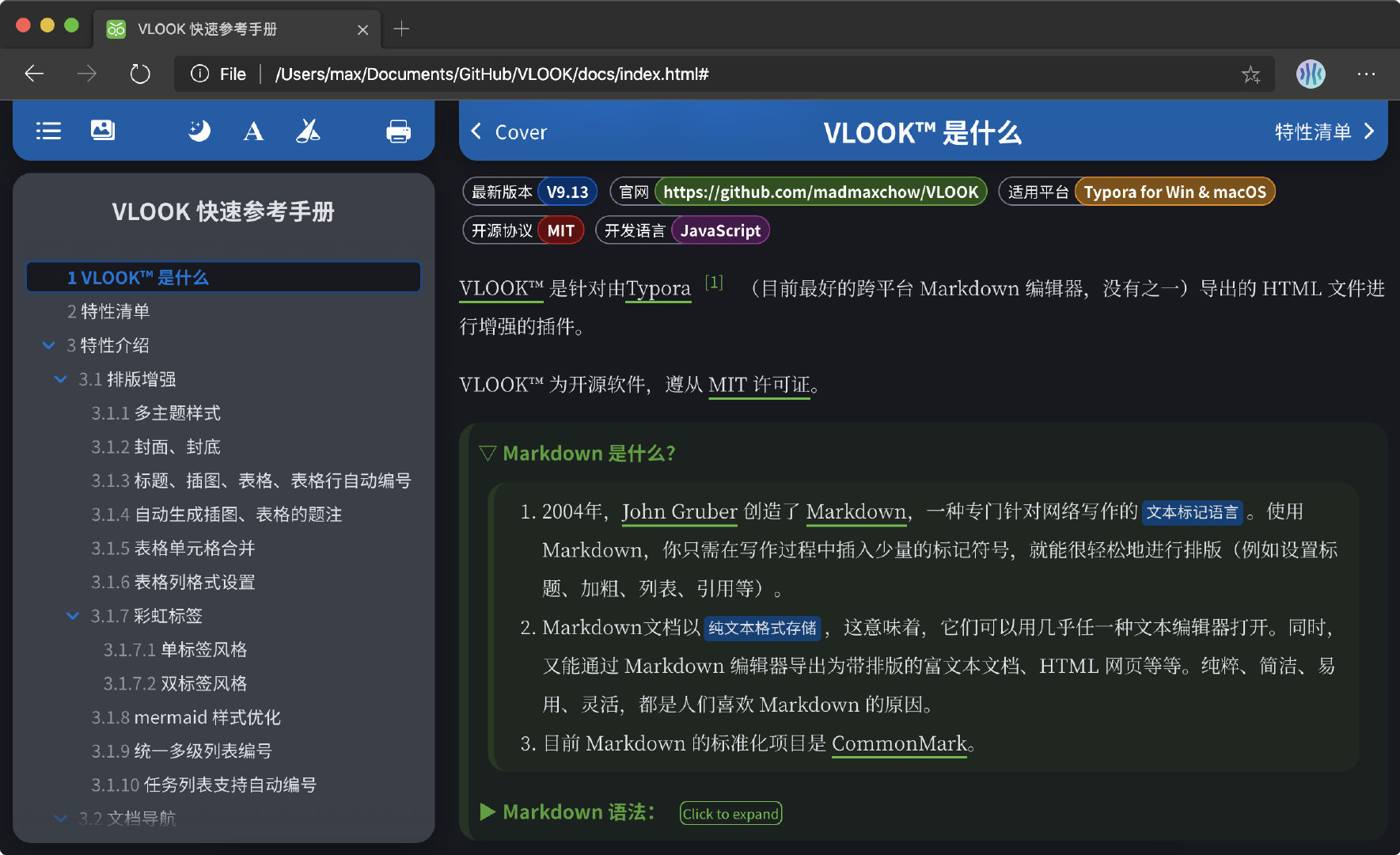This screenshot has height=855, width=1400.
Task: Select outline item 3.1.6 表格列格式设置
Action: (x=173, y=583)
